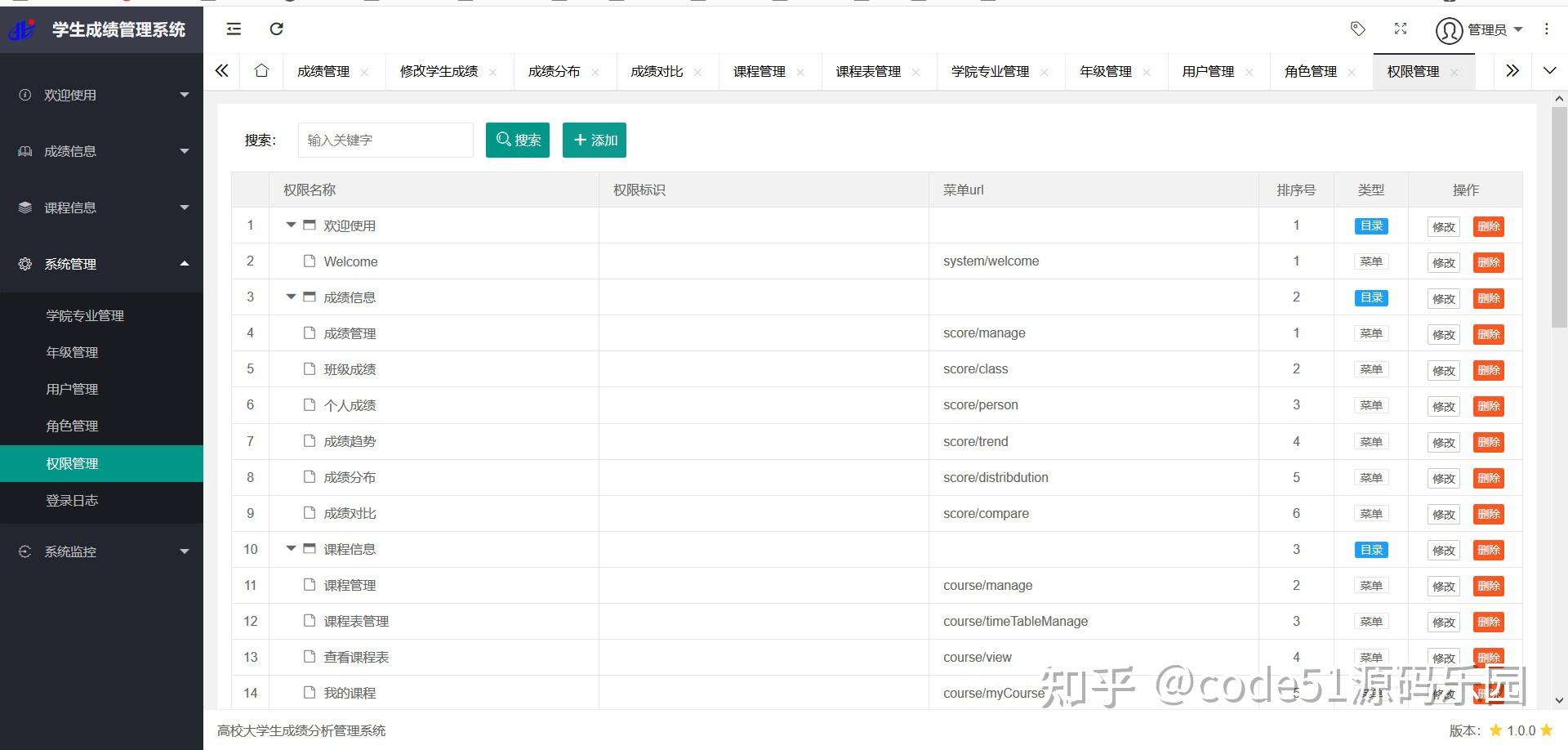Refresh the page with the reload icon
The height and width of the screenshot is (750, 1568).
tap(277, 29)
